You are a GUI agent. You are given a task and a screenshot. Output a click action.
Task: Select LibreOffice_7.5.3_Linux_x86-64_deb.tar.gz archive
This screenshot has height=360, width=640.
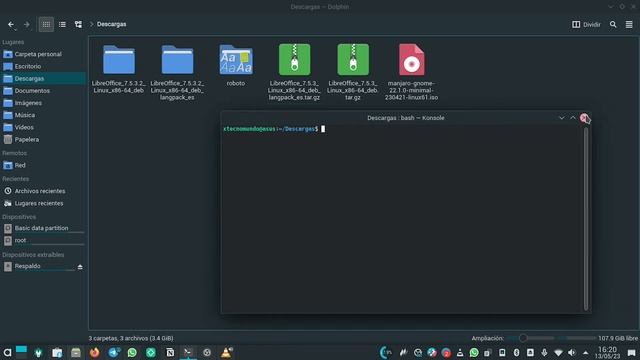(353, 72)
